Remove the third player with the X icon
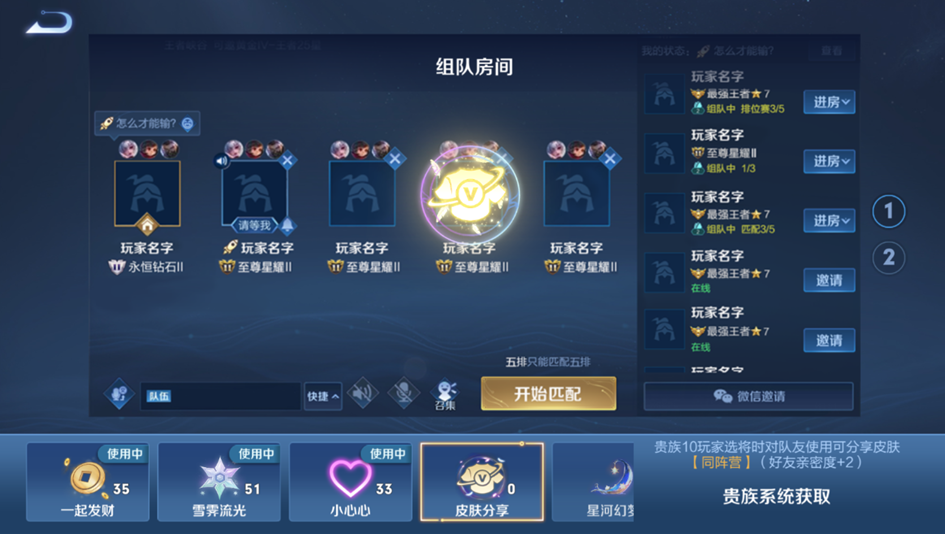The image size is (945, 534). coord(395,159)
